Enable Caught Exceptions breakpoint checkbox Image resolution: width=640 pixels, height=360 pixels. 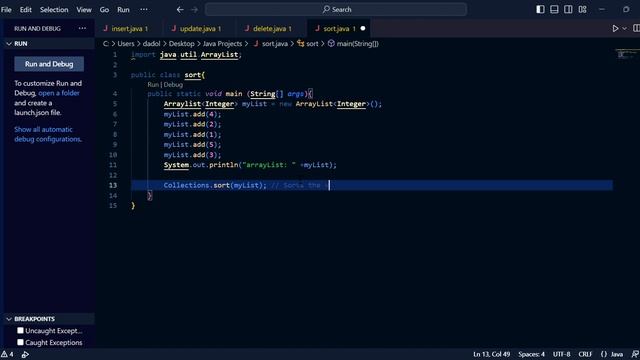(x=20, y=342)
